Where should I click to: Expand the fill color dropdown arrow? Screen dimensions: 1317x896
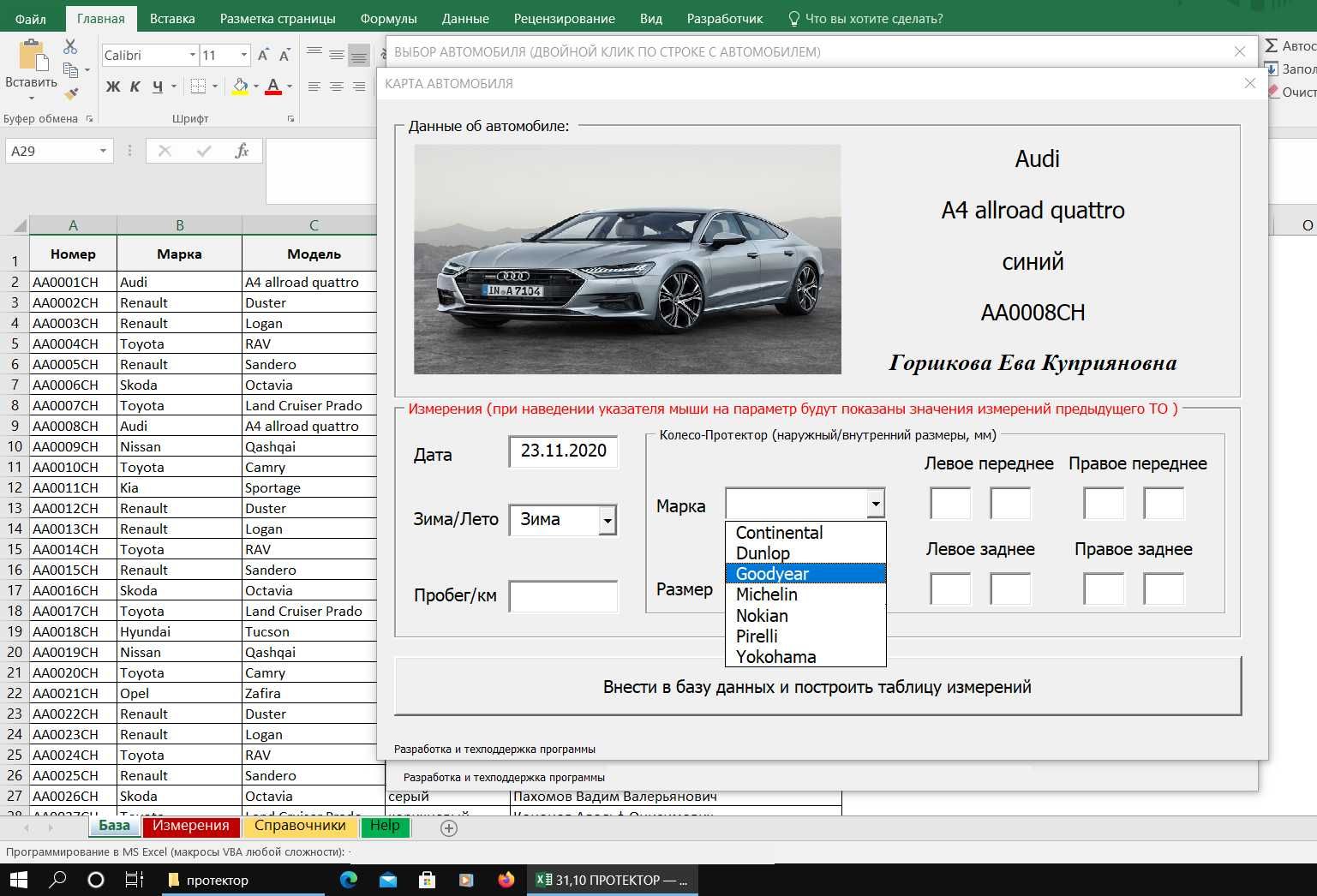click(x=255, y=87)
